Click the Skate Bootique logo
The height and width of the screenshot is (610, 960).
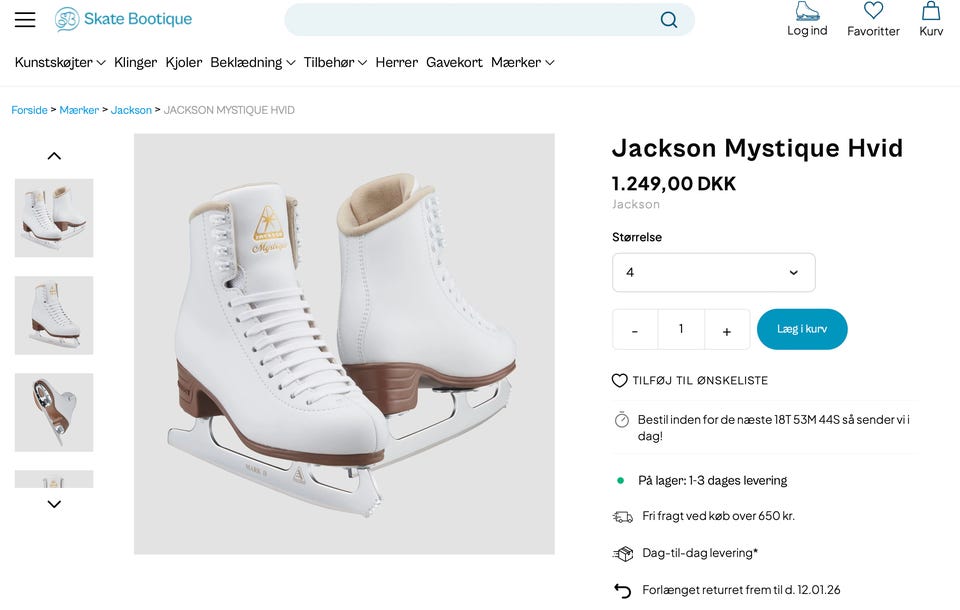tap(123, 19)
